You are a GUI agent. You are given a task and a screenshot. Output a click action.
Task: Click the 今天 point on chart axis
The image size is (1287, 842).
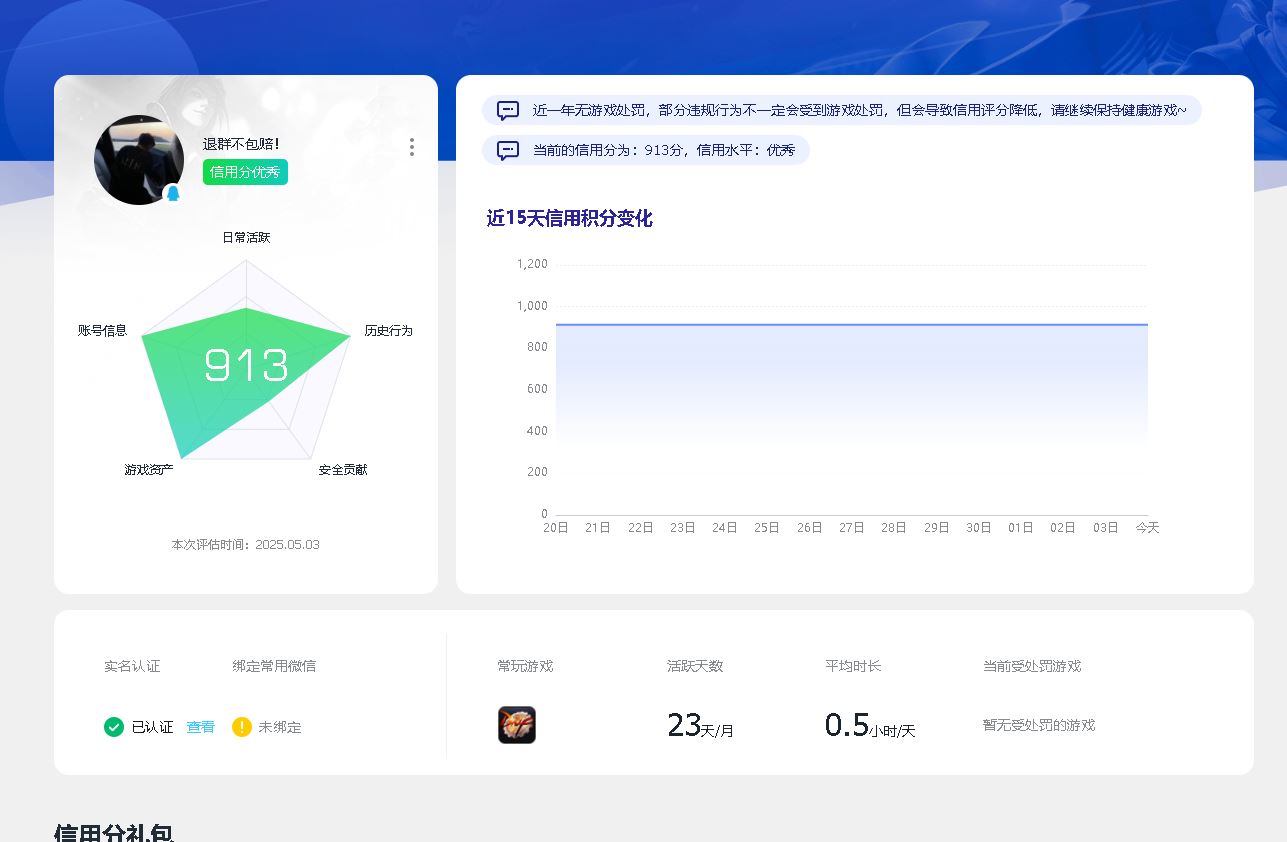tap(1147, 528)
